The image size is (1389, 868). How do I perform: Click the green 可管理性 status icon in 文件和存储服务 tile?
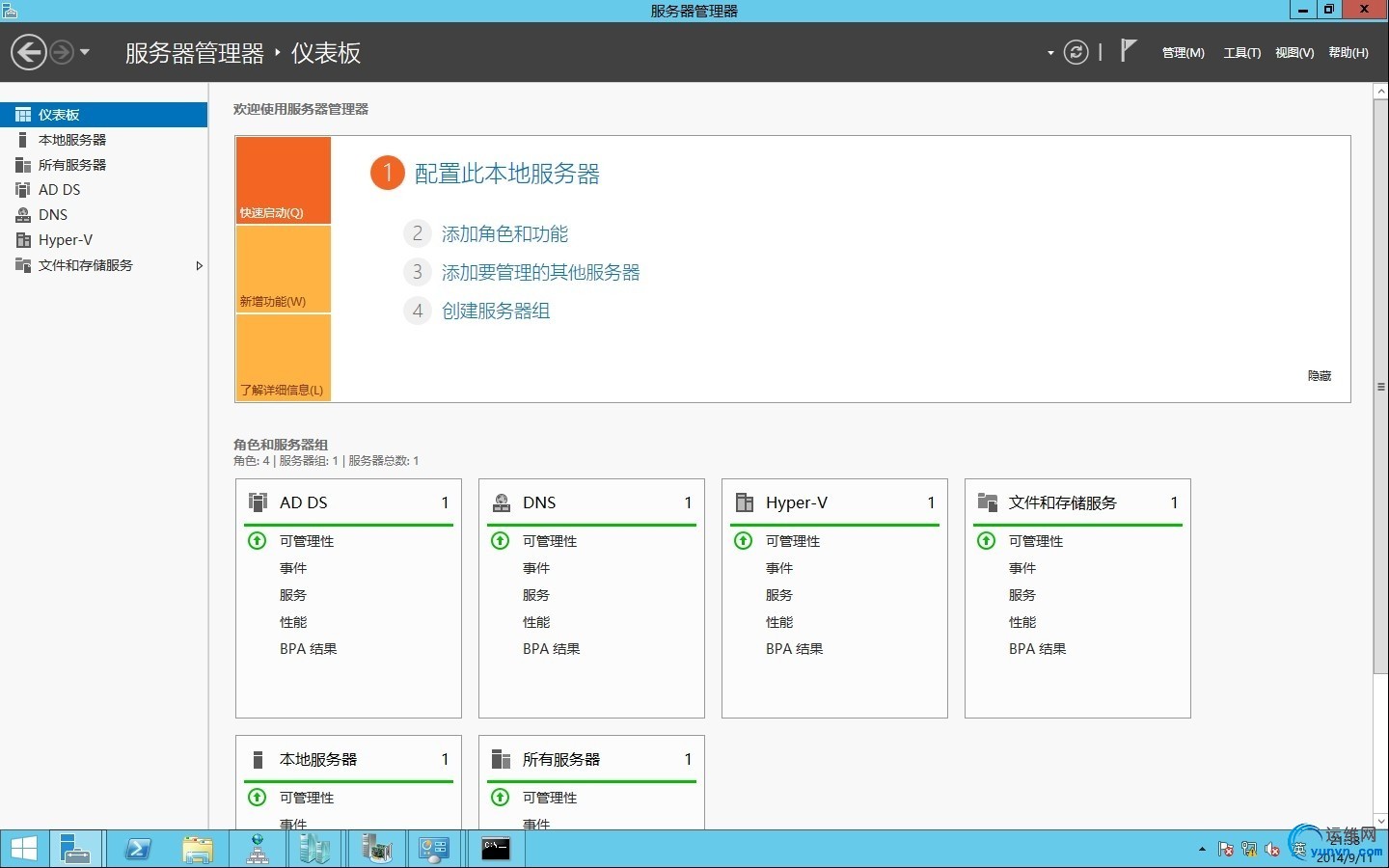tap(987, 540)
